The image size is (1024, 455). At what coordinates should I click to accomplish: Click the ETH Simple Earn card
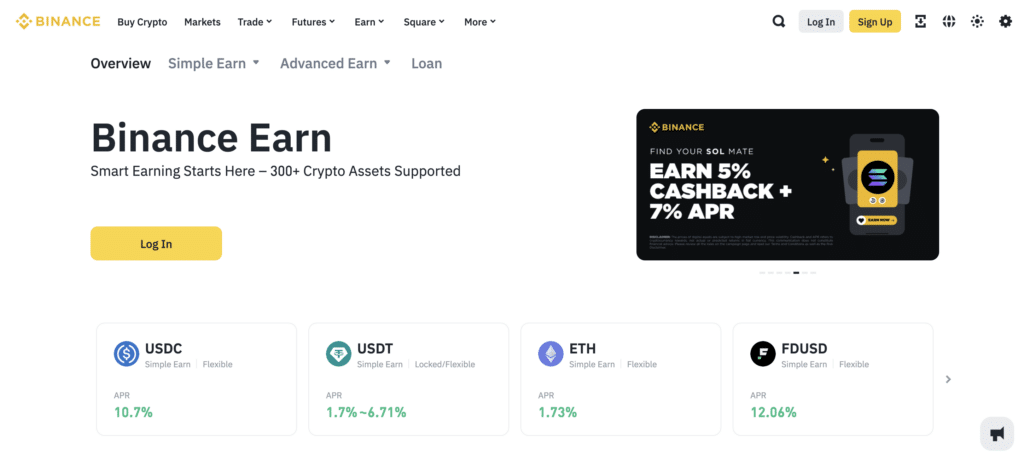(620, 379)
